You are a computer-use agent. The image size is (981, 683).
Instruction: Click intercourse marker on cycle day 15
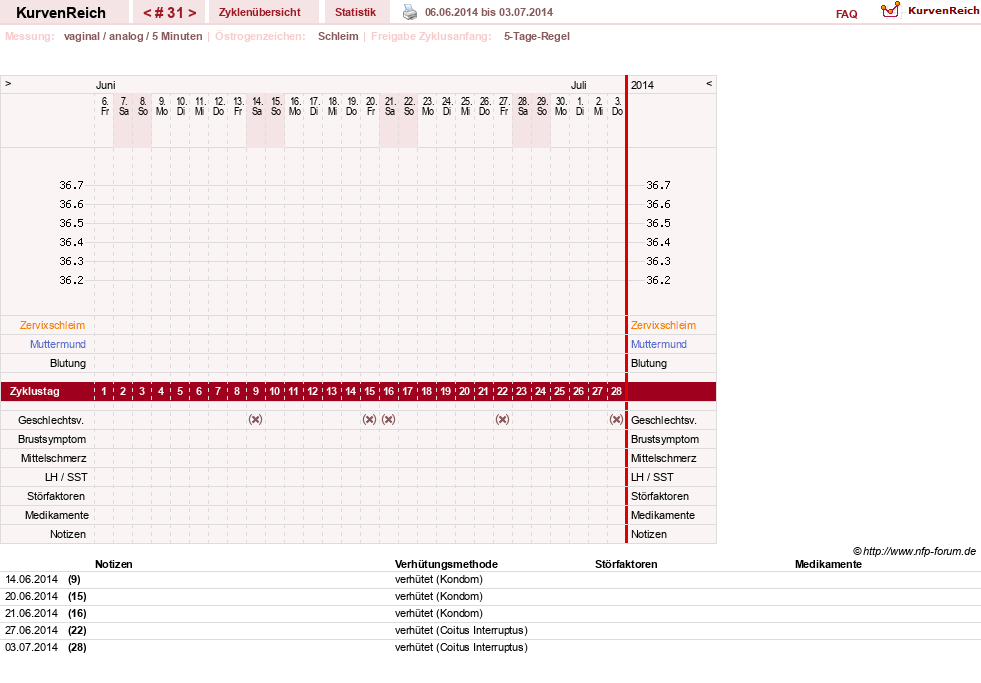pyautogui.click(x=369, y=419)
